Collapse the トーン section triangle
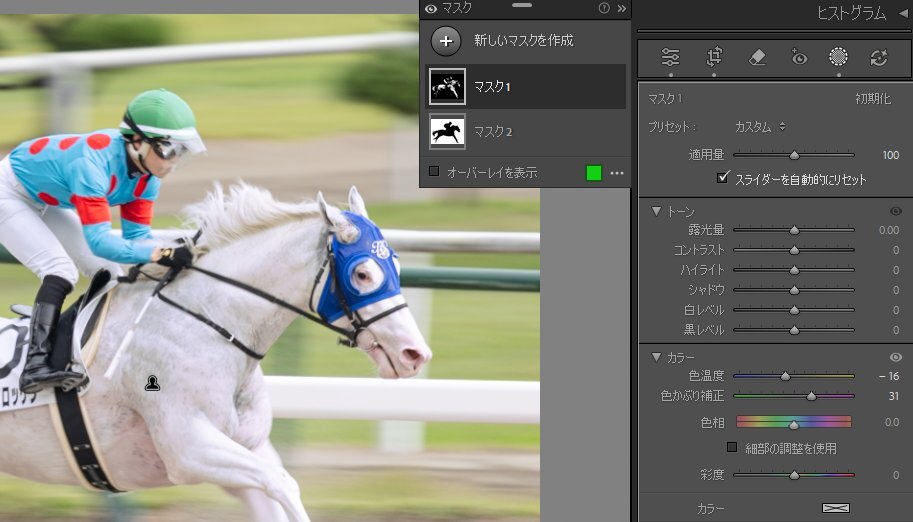The height and width of the screenshot is (522, 913). pos(656,211)
